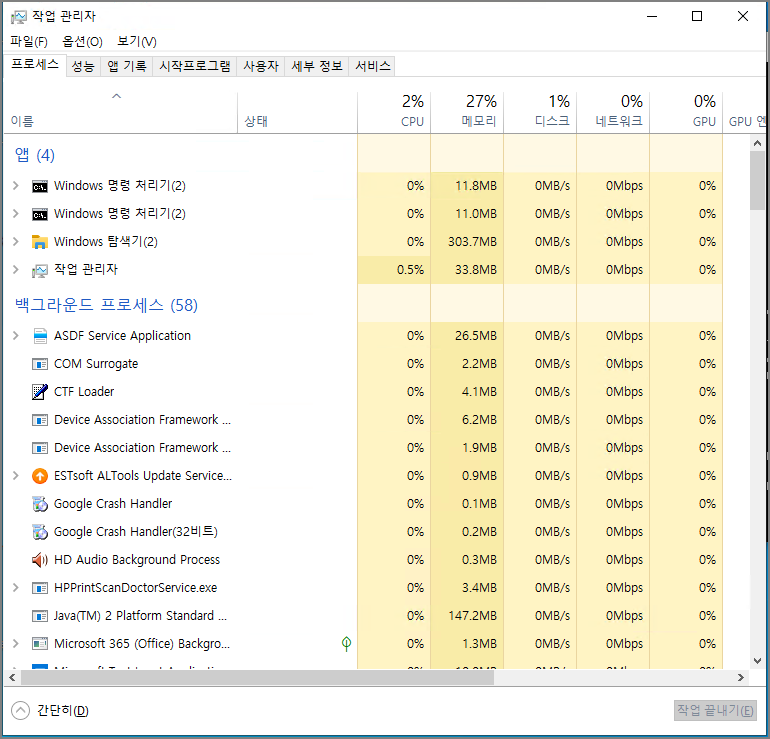Viewport: 770px width, 739px height.
Task: Switch to the 사용자 tab
Action: pos(261,66)
